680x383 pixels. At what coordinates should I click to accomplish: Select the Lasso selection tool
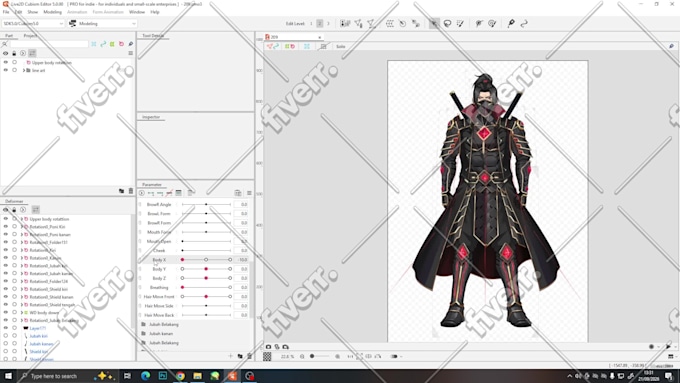[x=447, y=23]
